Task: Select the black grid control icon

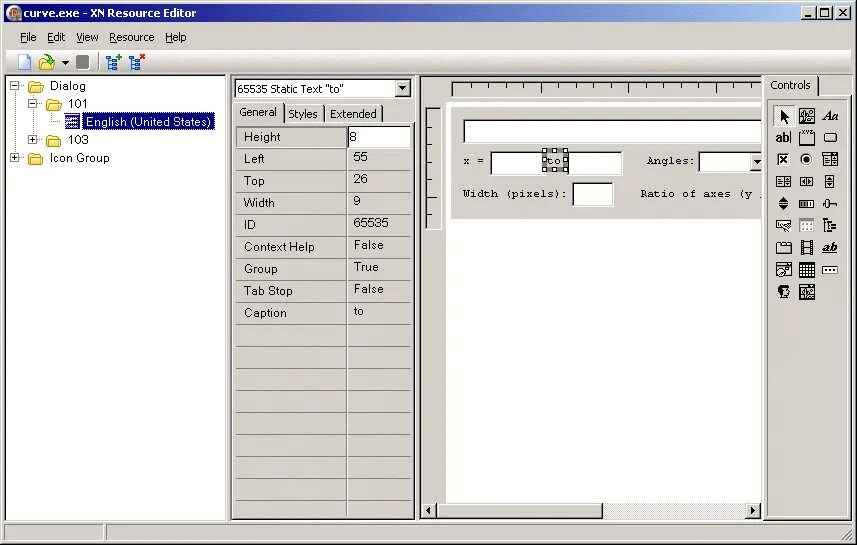Action: pyautogui.click(x=807, y=269)
